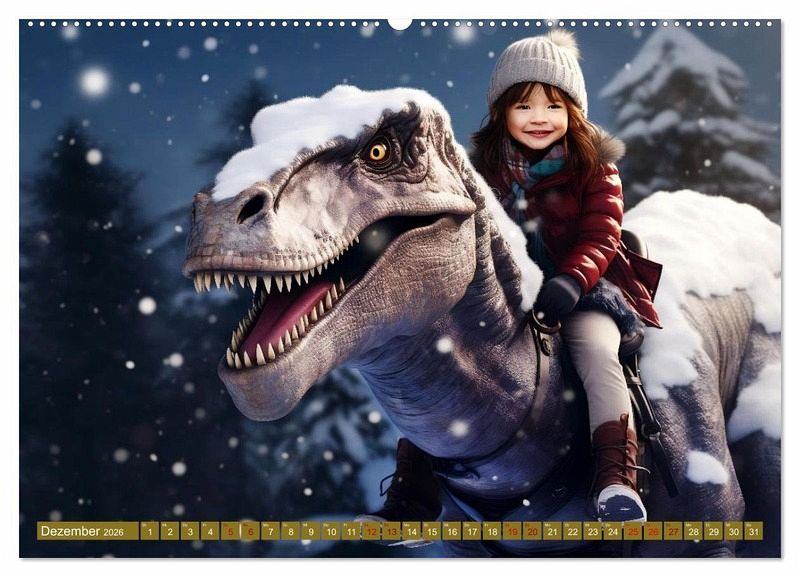800x577 pixels.
Task: Click the calendar hanging hole at top
Action: click(400, 23)
